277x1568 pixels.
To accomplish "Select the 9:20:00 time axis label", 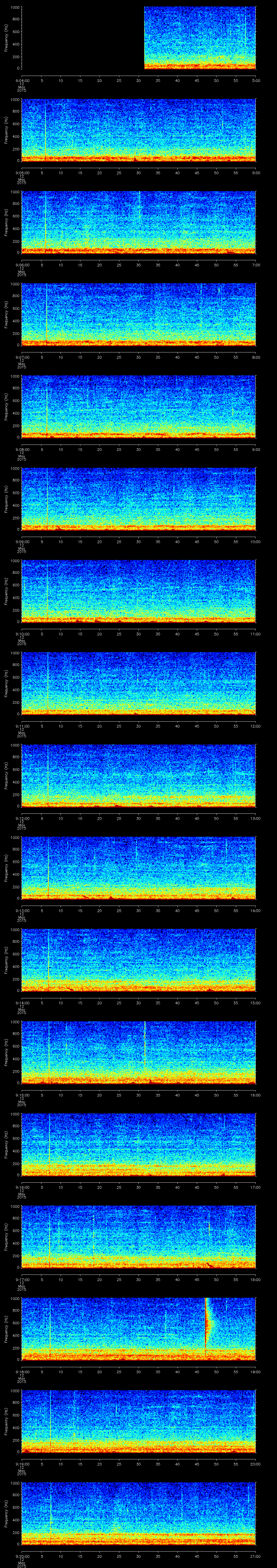I will click(22, 1556).
